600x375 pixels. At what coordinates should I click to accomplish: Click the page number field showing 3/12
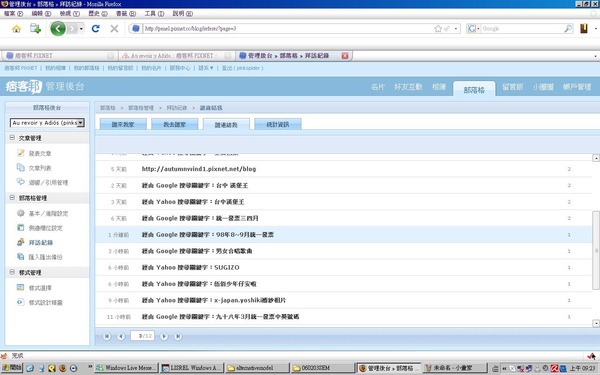tap(142, 336)
